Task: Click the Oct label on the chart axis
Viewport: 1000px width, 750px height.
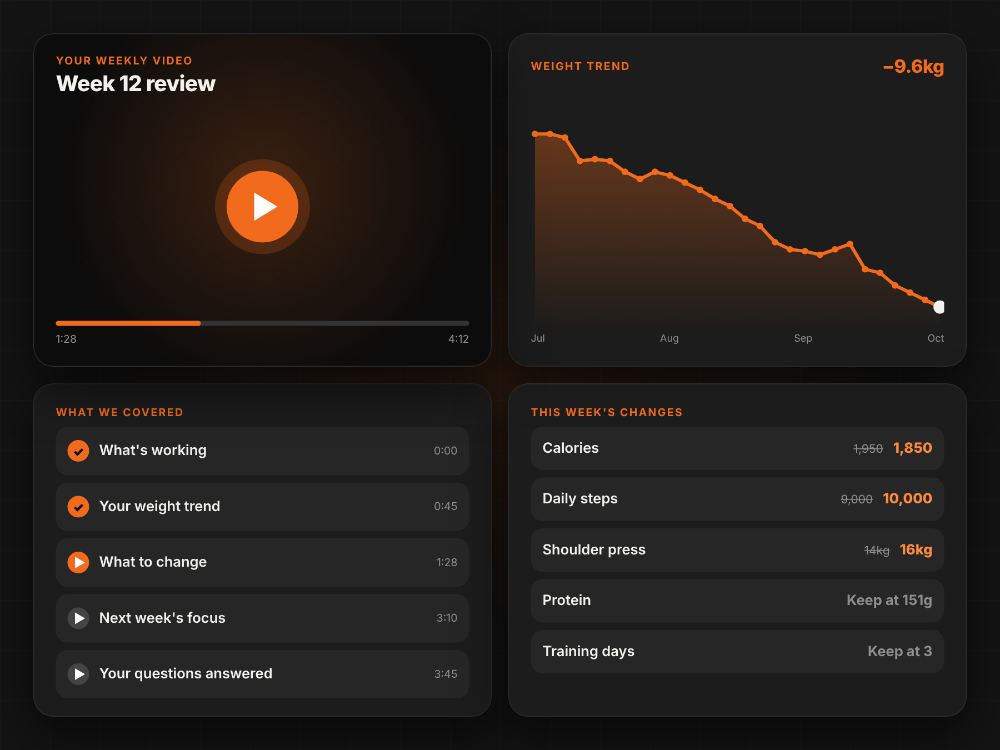Action: click(x=936, y=339)
